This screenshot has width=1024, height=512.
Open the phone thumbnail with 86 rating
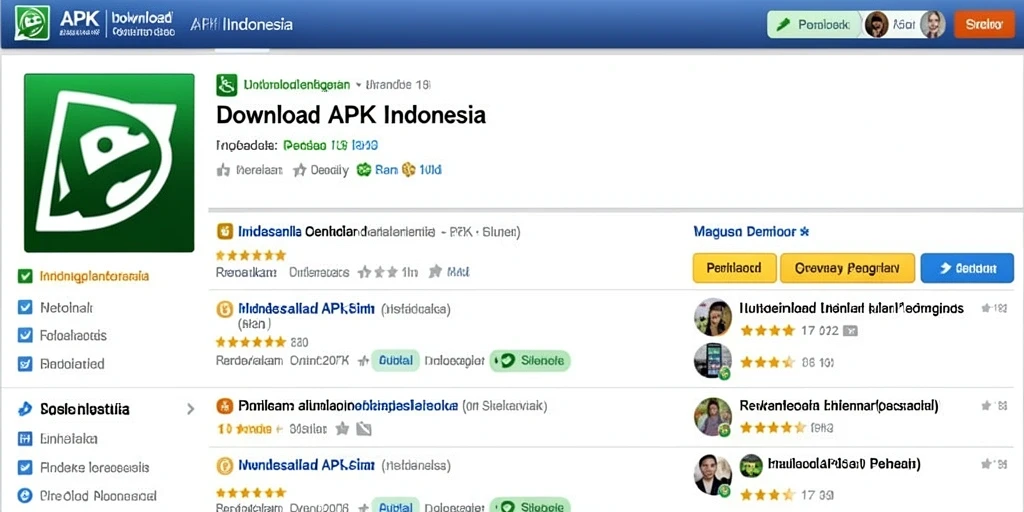pos(712,361)
